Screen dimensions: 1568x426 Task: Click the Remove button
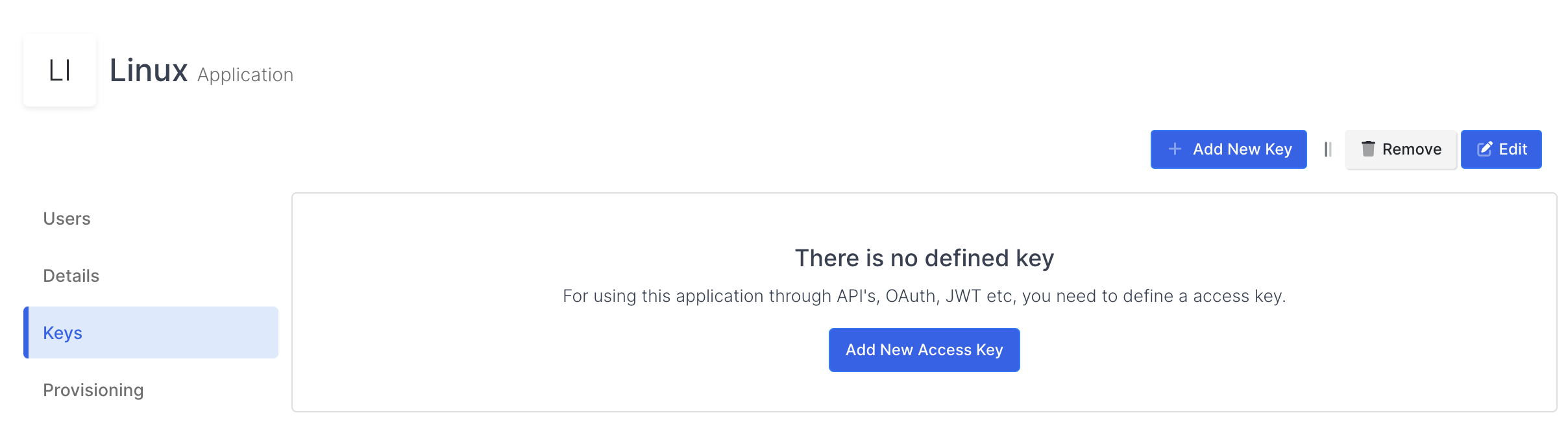pyautogui.click(x=1401, y=149)
